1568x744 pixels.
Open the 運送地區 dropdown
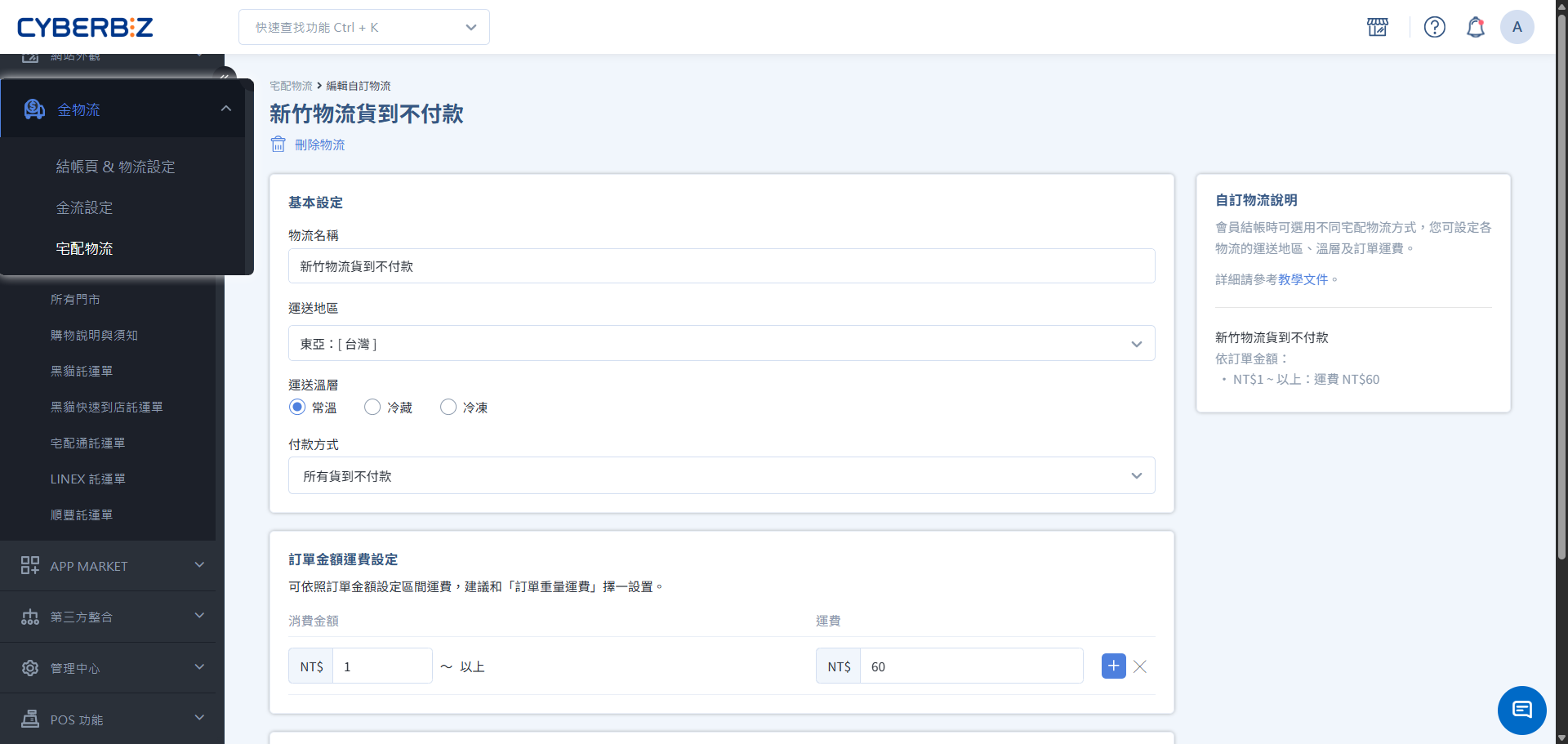721,344
